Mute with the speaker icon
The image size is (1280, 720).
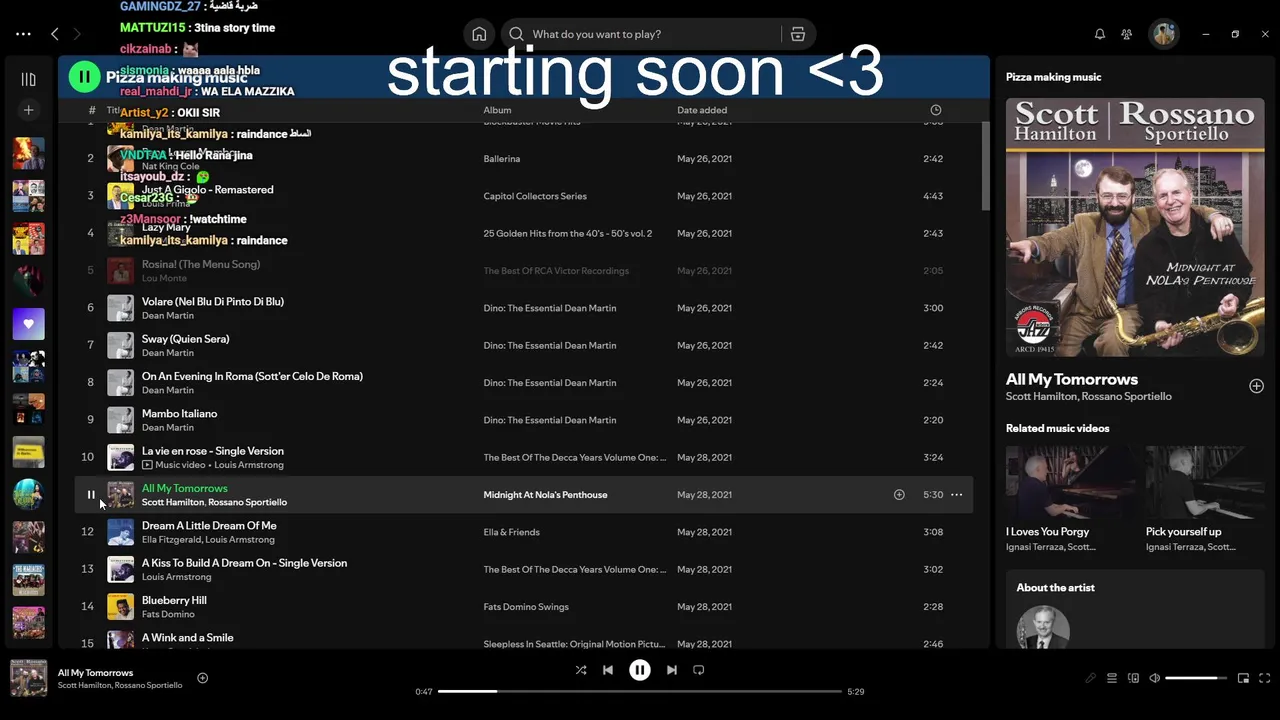pos(1154,678)
